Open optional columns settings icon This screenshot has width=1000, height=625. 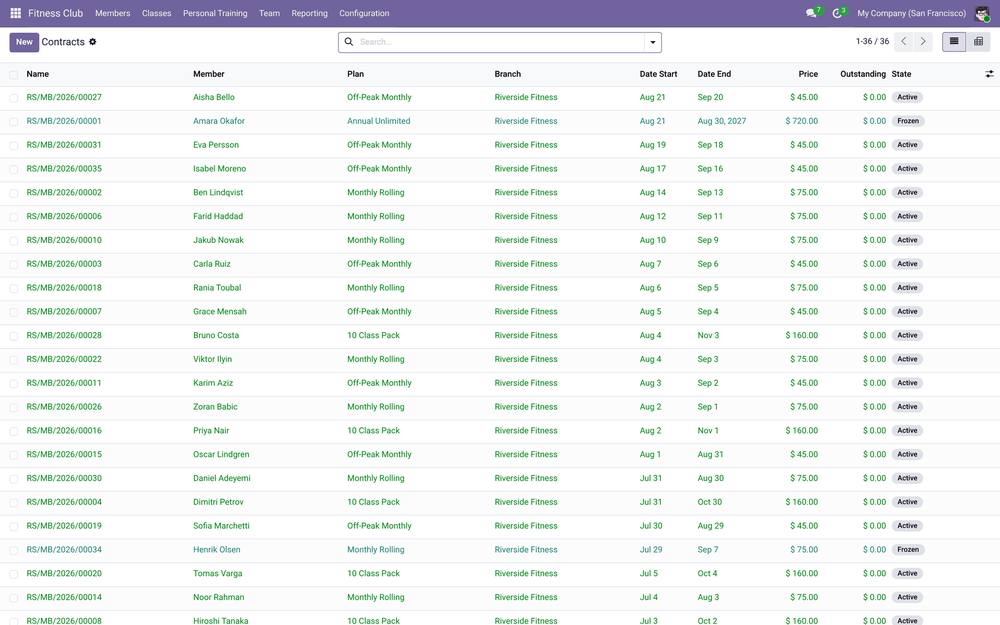coord(989,74)
